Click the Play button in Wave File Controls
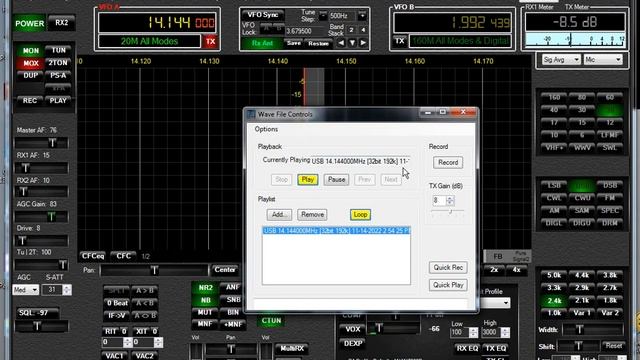The width and height of the screenshot is (640, 360). [307, 180]
